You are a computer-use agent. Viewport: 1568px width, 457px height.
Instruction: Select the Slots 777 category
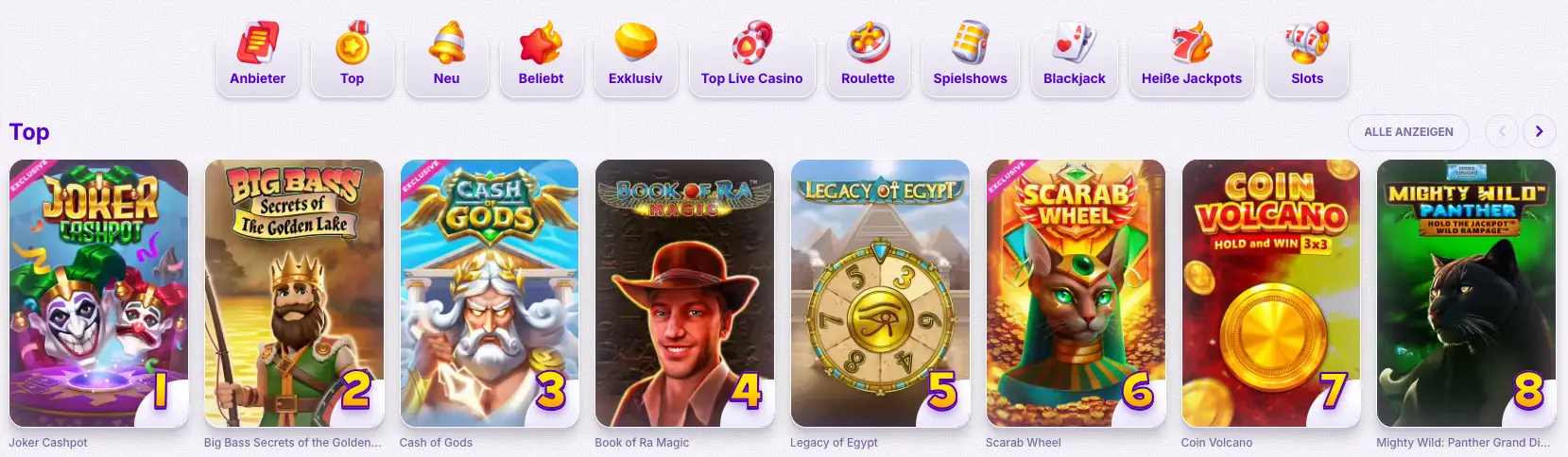tap(1307, 56)
